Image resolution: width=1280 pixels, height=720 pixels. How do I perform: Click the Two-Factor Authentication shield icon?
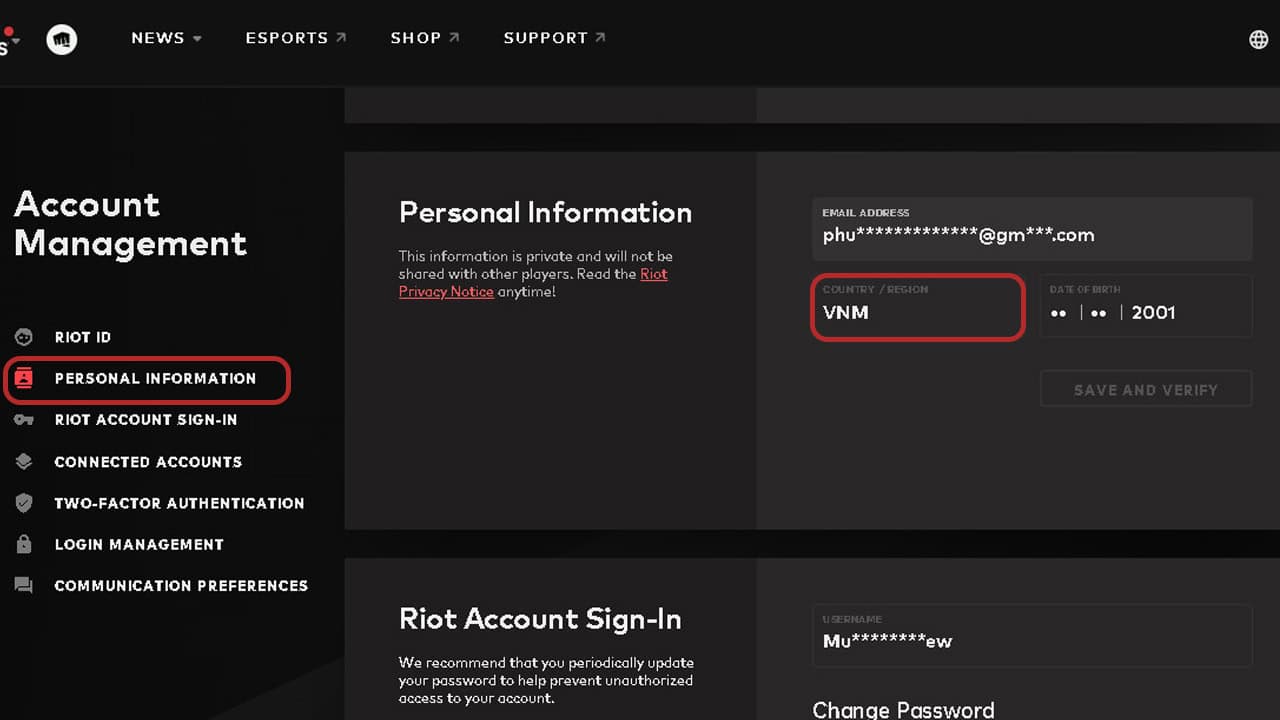click(24, 503)
